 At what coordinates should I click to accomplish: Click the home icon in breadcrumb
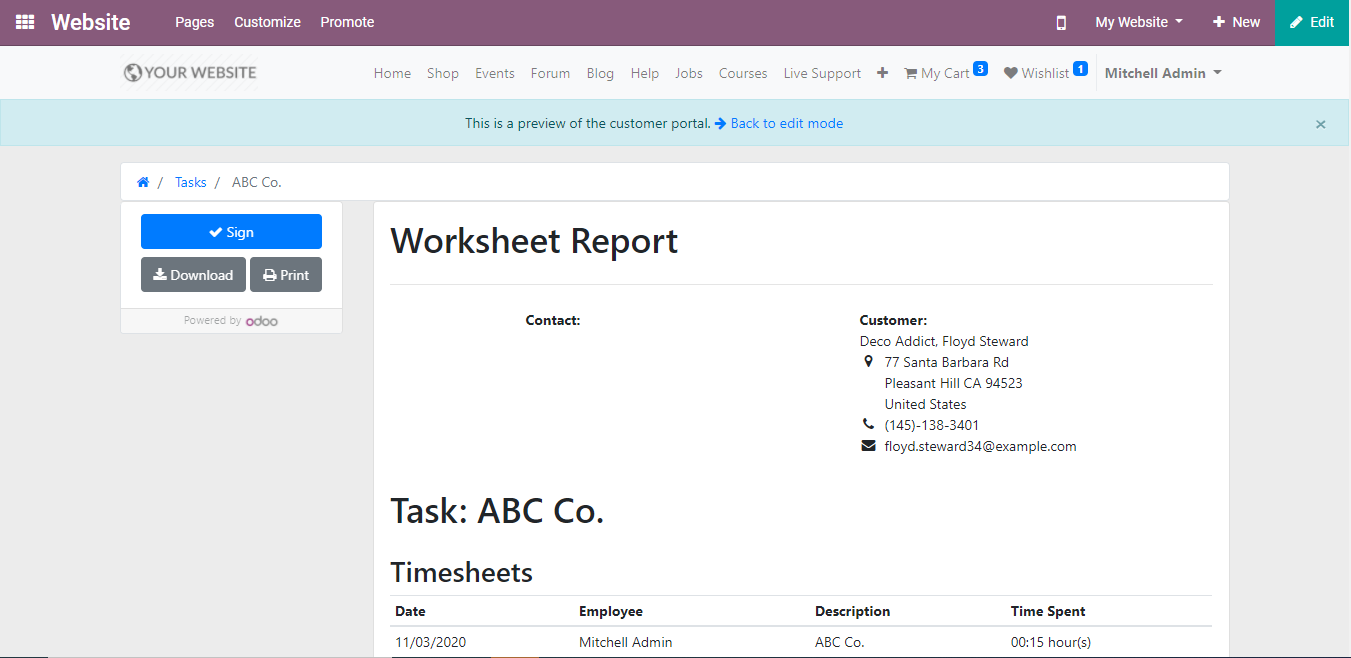143,182
